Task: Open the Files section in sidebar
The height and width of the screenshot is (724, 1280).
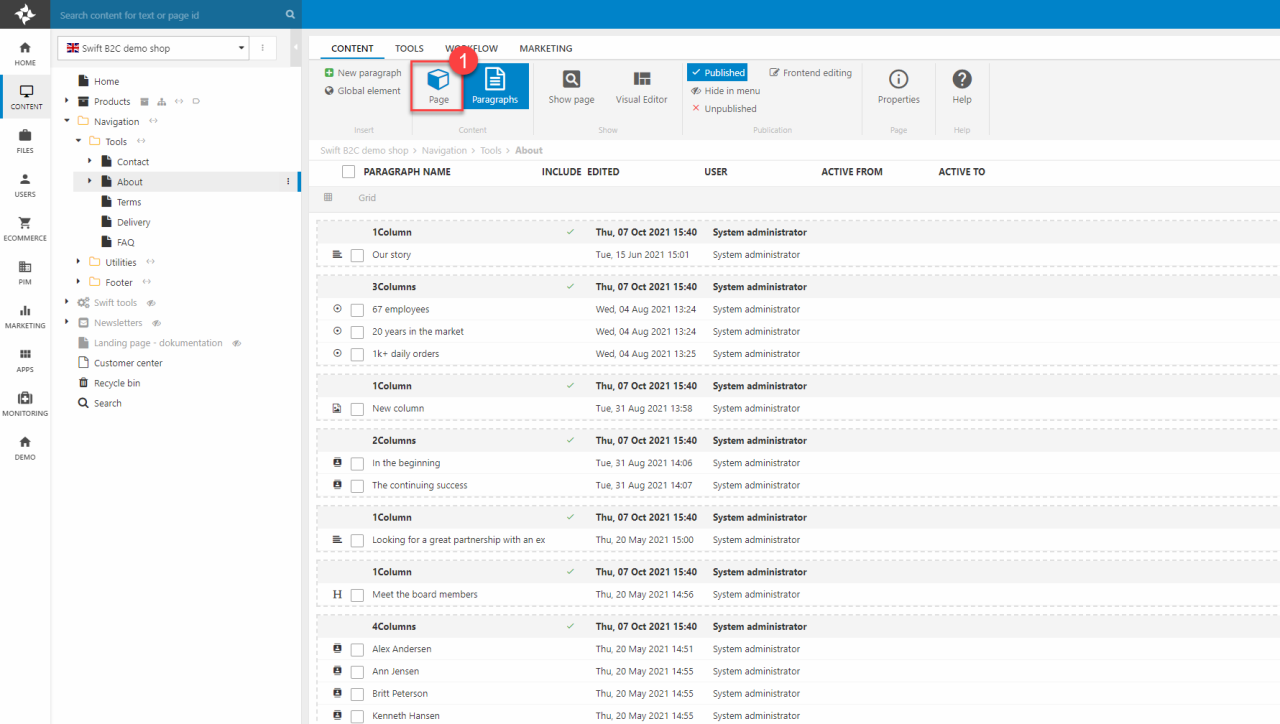Action: [x=25, y=141]
